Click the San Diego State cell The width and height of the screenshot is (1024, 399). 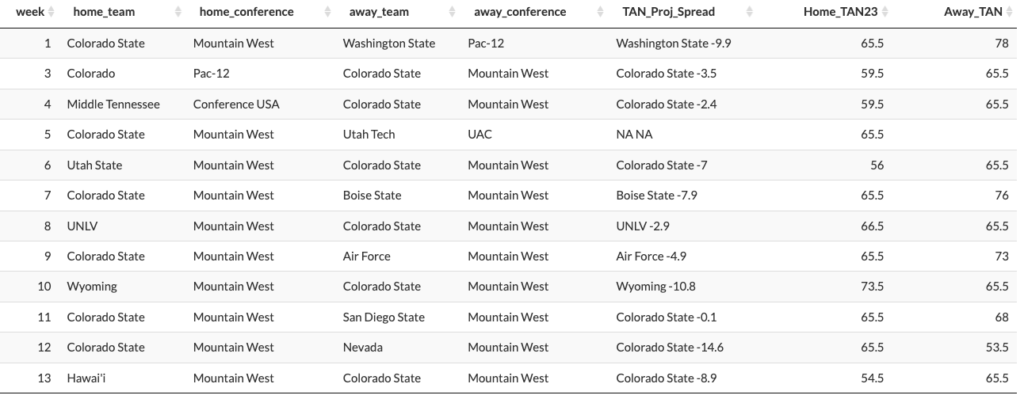tap(383, 317)
